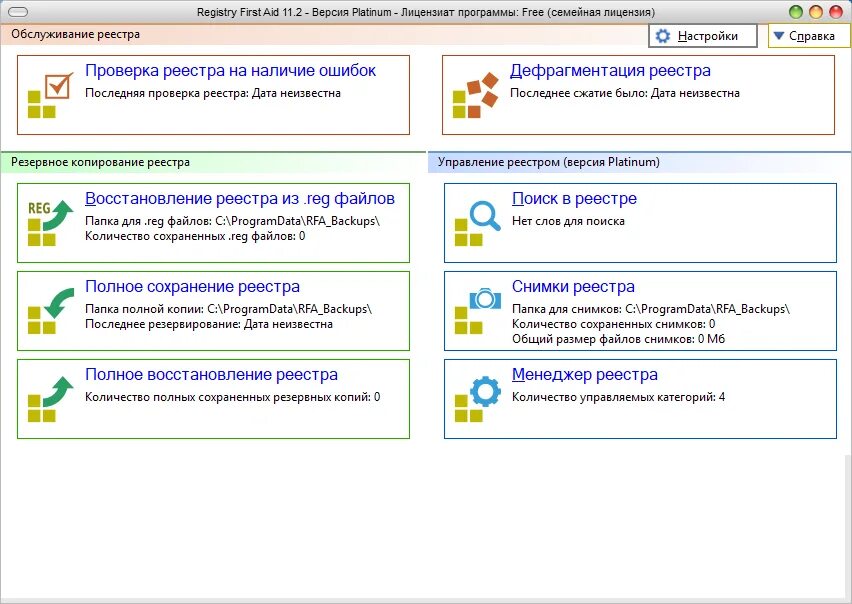Open the Справка dropdown menu
Image resolution: width=852 pixels, height=604 pixels.
809,36
